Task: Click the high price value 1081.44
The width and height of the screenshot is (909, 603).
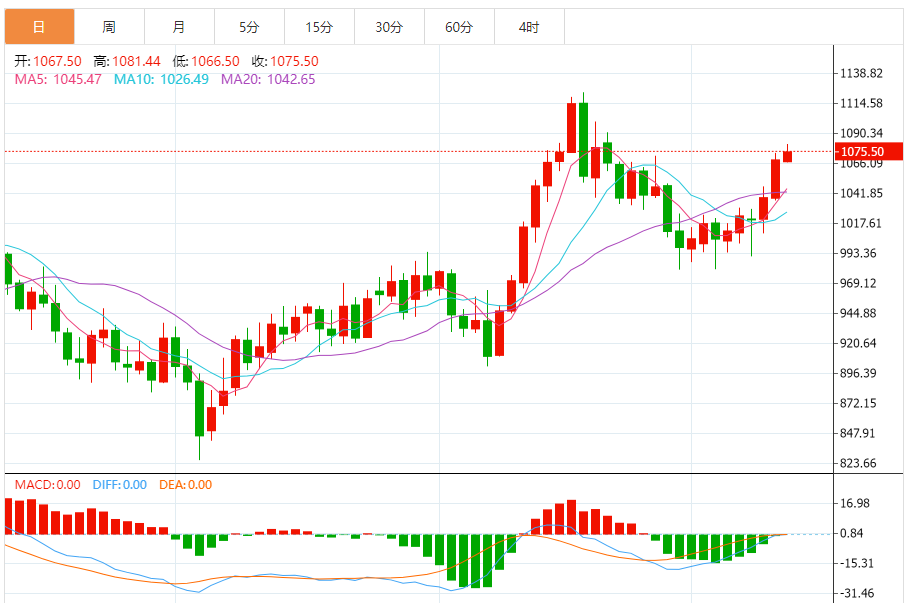Action: [136, 61]
